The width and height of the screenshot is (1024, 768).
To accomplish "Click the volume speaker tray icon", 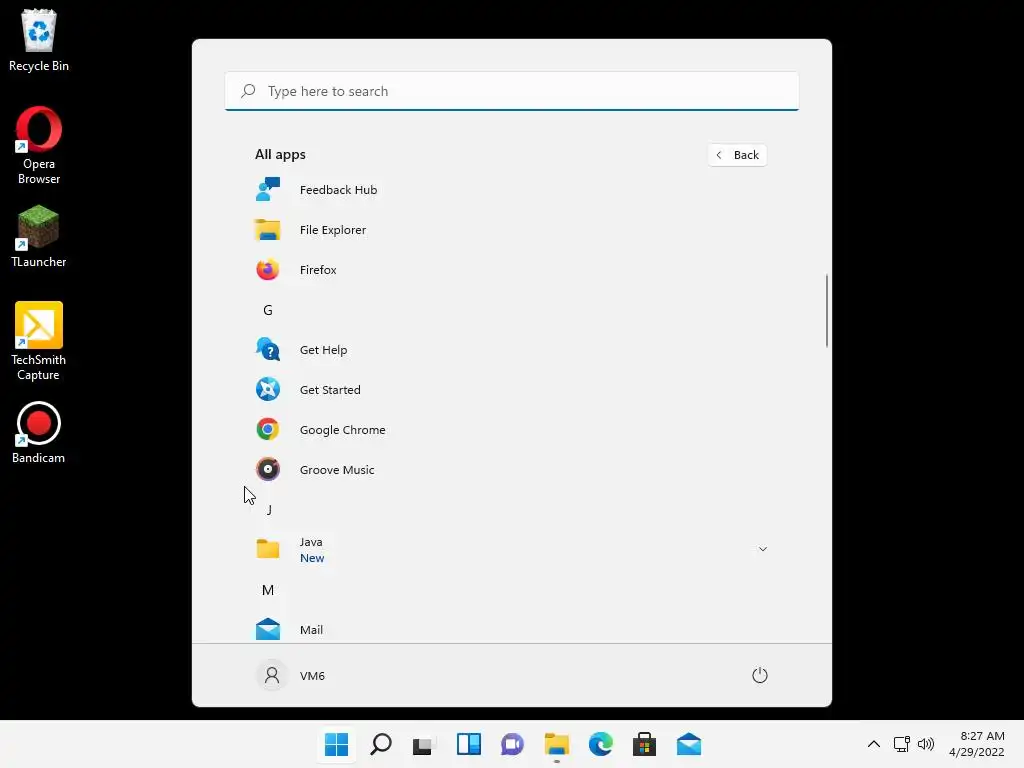I will [x=926, y=744].
